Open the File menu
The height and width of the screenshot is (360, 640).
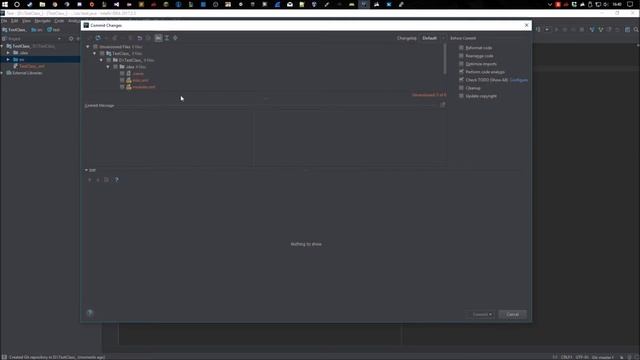(x=4, y=21)
